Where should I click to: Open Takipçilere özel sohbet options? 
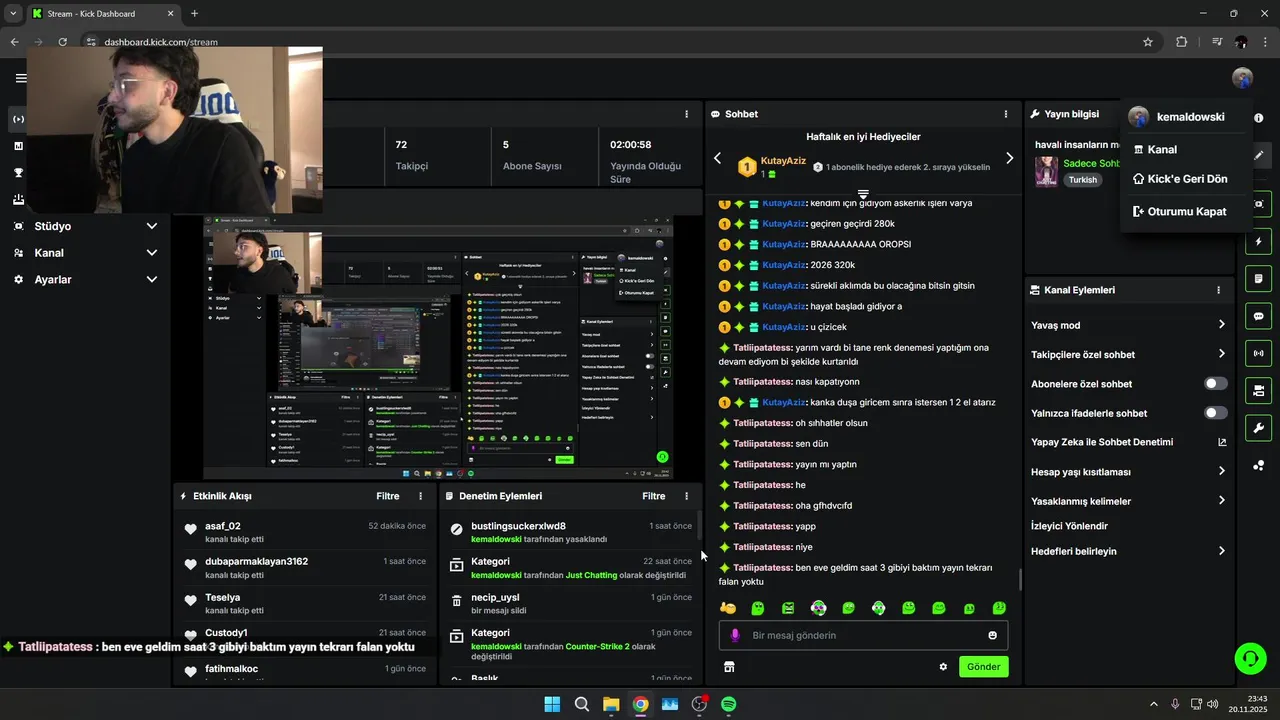tap(1128, 354)
